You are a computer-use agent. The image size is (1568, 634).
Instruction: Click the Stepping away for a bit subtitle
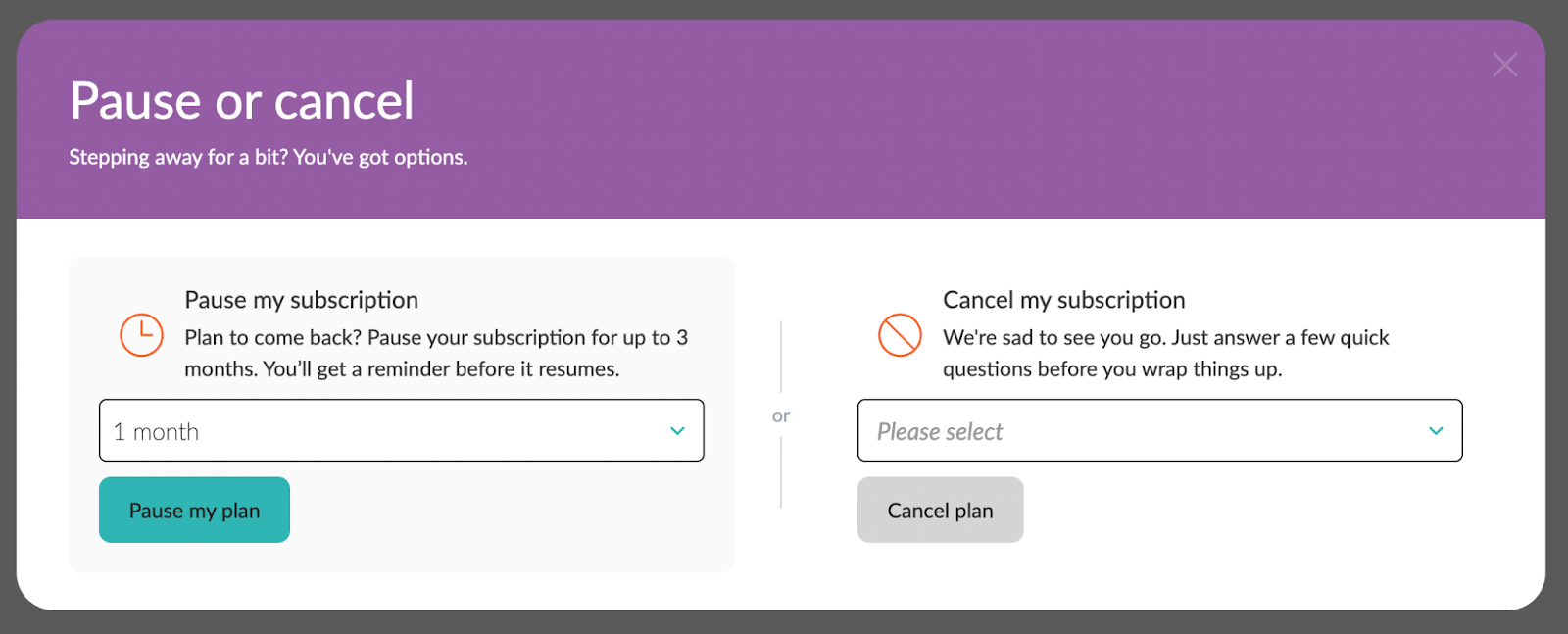tap(269, 157)
